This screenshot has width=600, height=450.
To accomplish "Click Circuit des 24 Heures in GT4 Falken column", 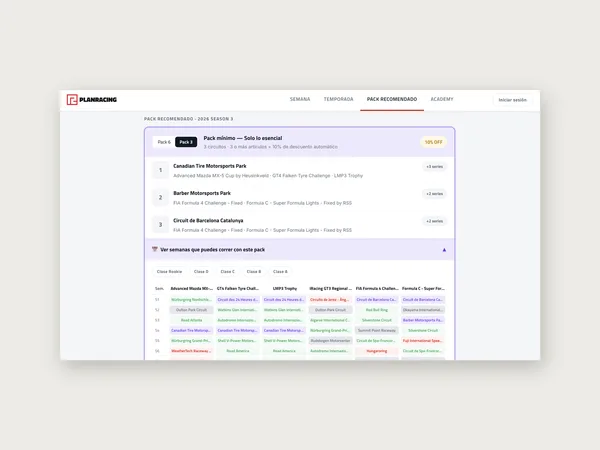I will (238, 300).
